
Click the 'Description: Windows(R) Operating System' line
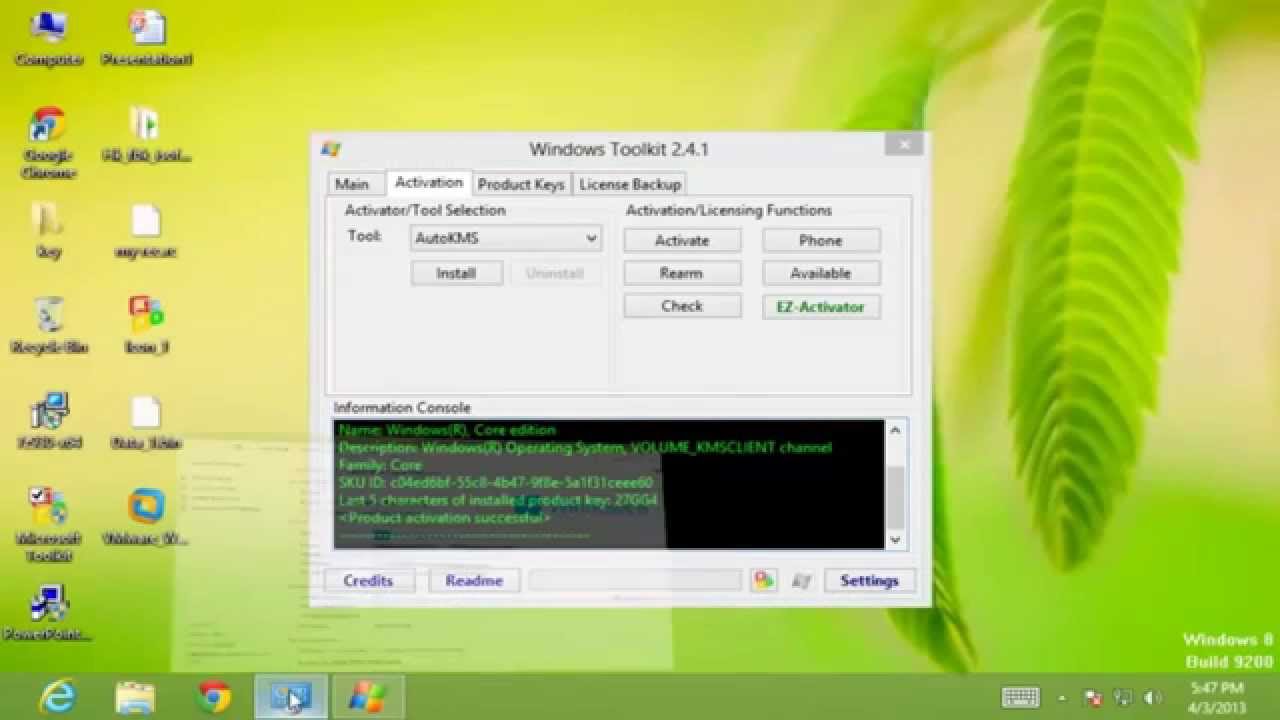click(585, 448)
